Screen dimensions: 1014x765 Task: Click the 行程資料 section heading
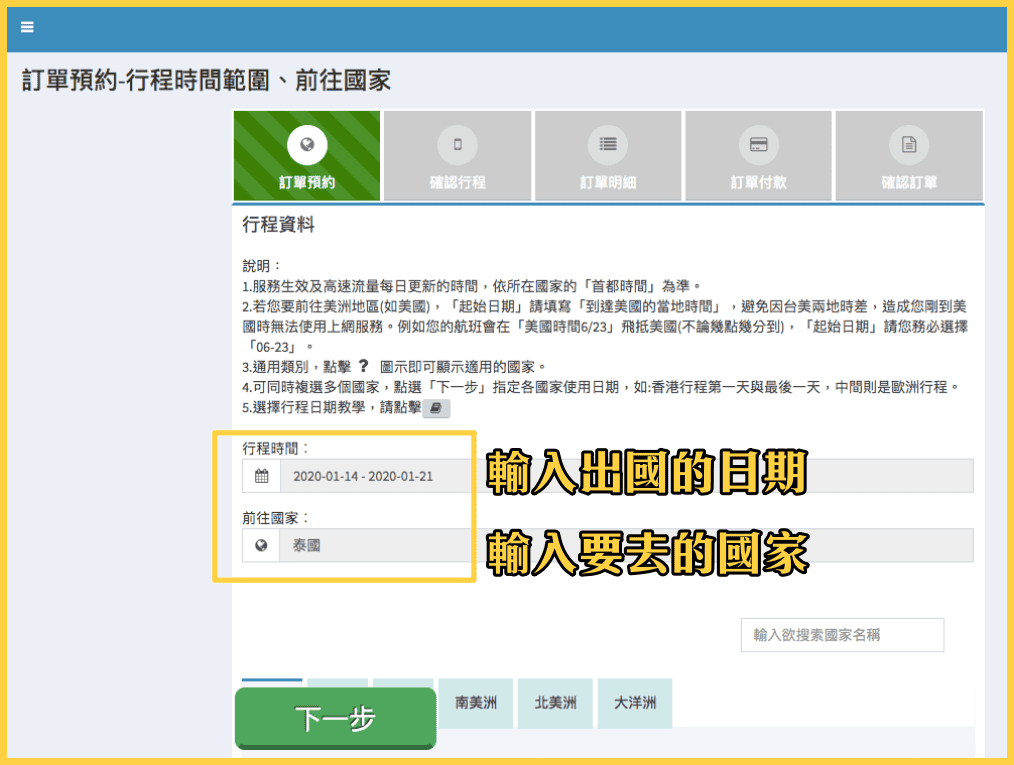(279, 225)
